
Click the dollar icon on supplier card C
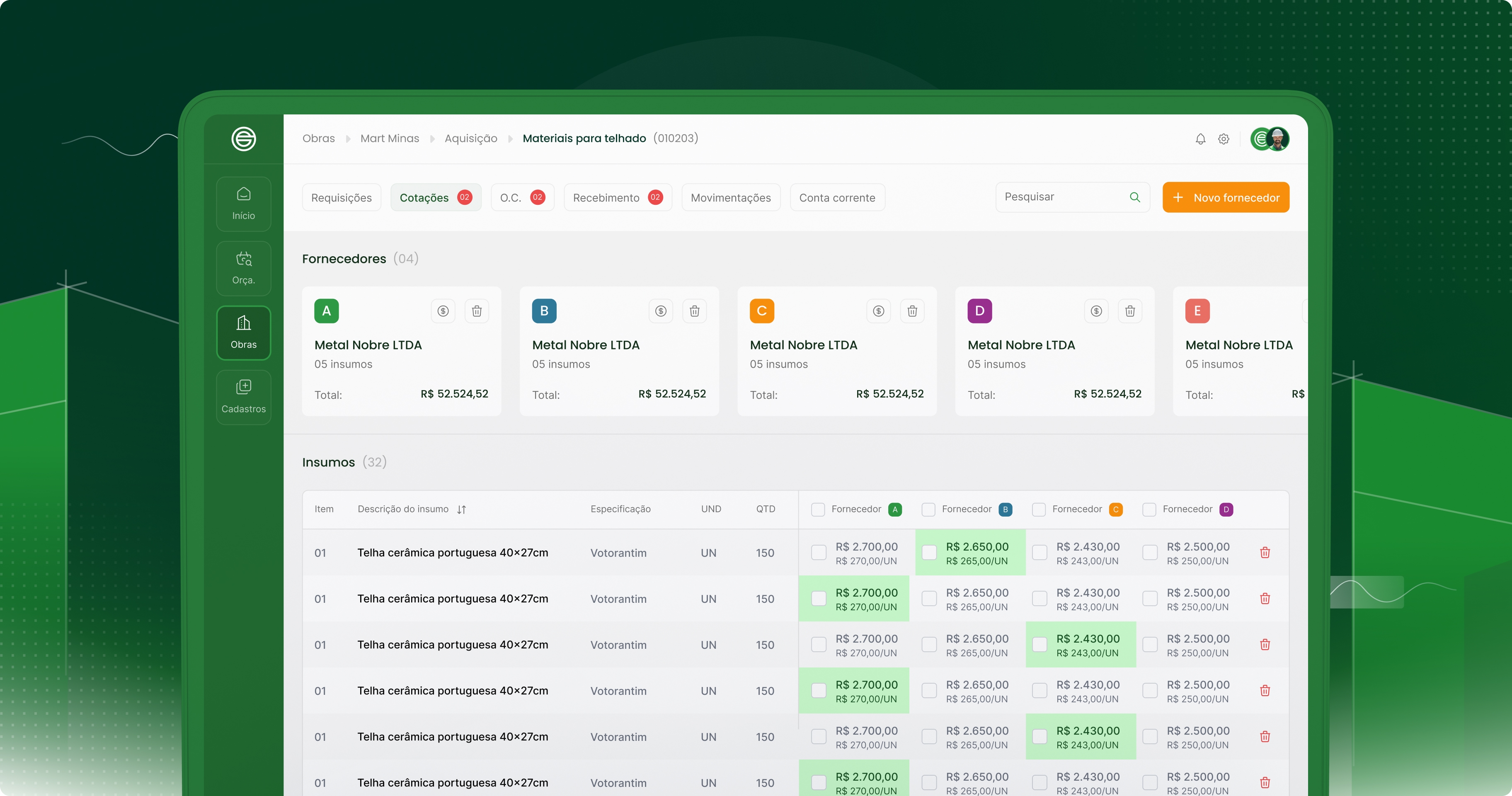click(x=879, y=311)
